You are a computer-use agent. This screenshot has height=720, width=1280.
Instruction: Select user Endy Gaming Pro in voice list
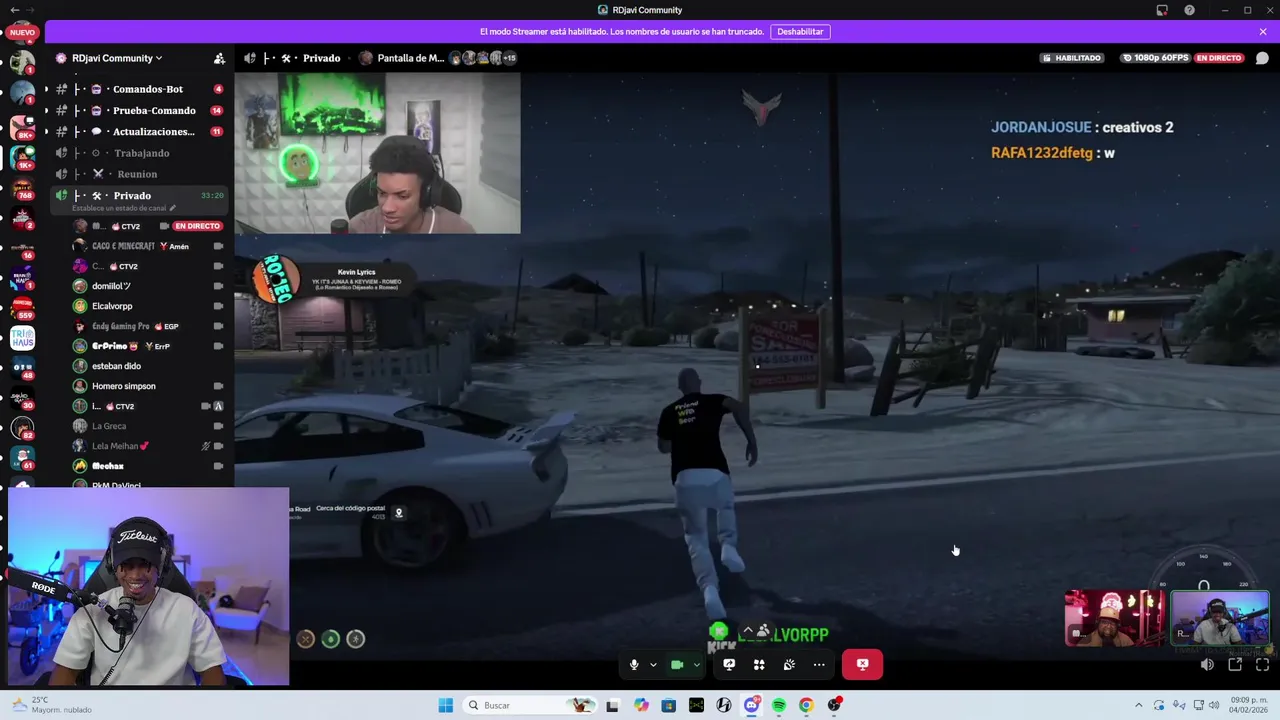coord(148,326)
